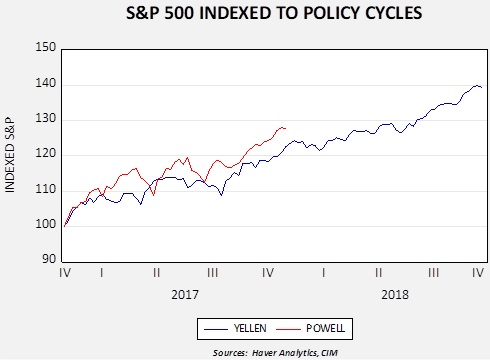Select the YELLEN legend label
490x360 pixels.
tap(250, 328)
